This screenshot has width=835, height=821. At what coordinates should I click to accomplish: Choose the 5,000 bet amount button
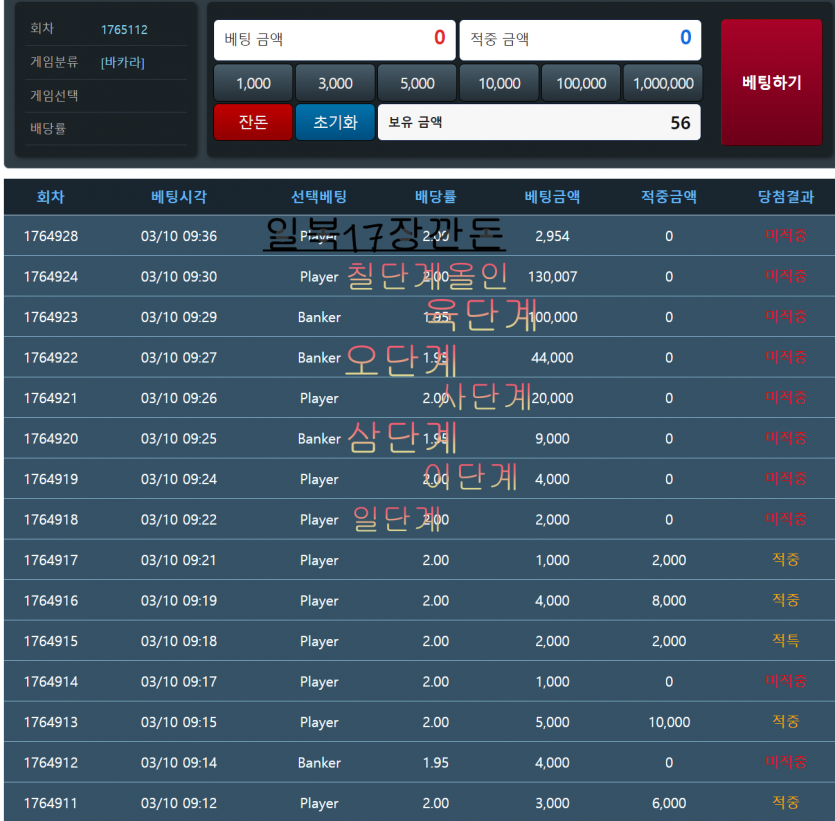point(417,83)
